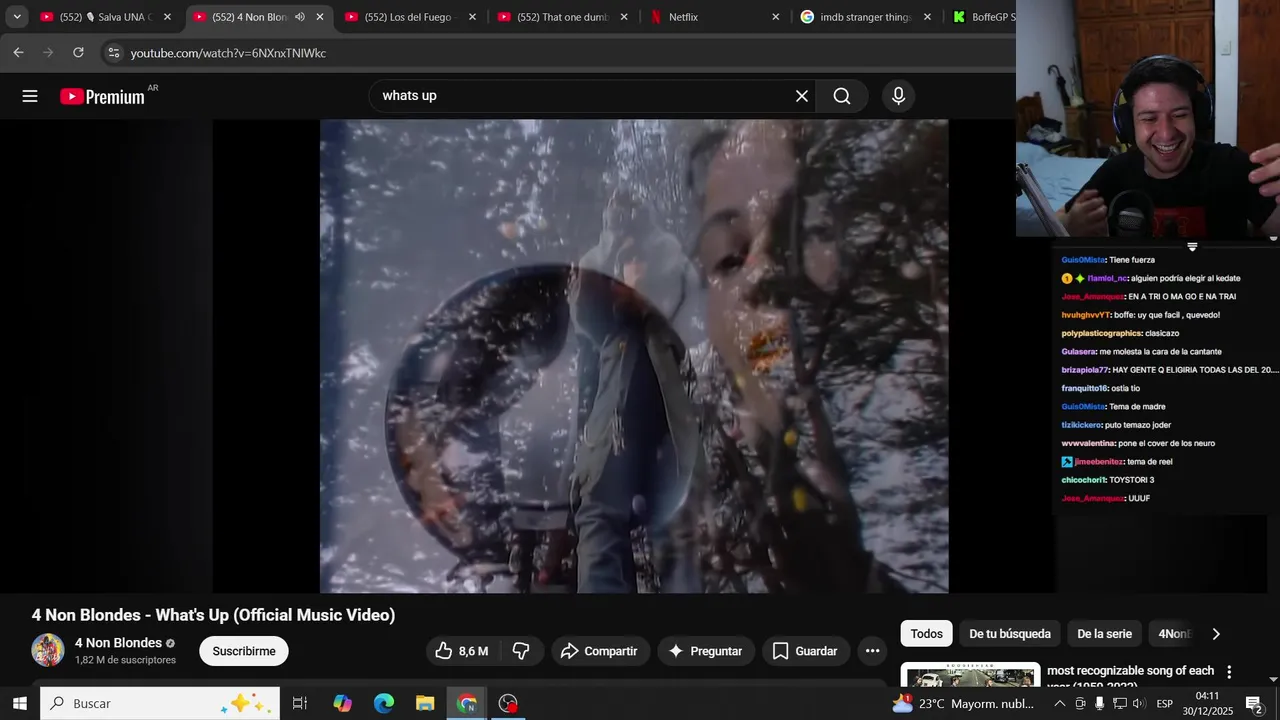Open the Windows Start menu

coord(20,703)
